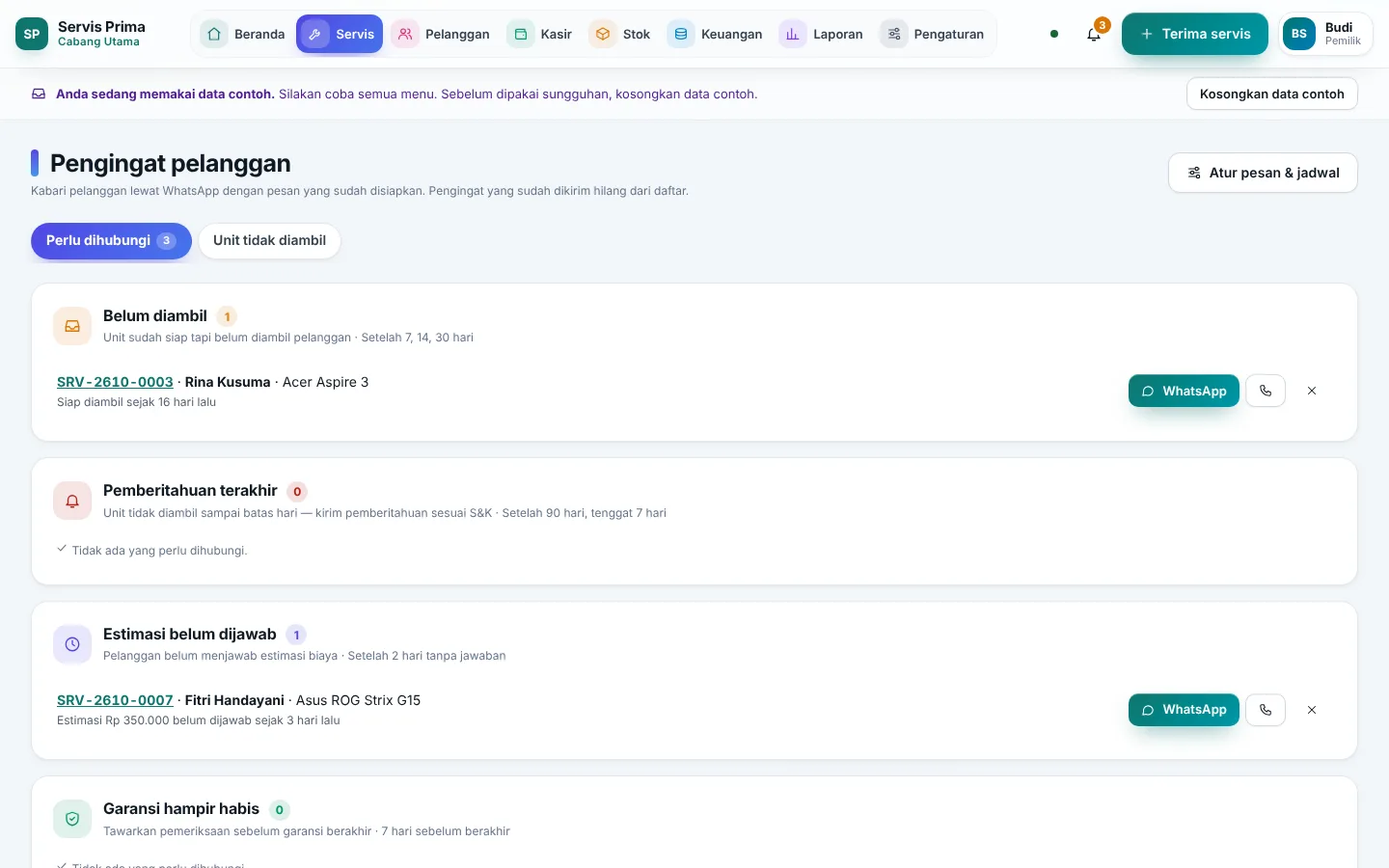This screenshot has width=1389, height=868.
Task: Click the phone icon for Fitri Handayani
Action: [x=1266, y=710]
